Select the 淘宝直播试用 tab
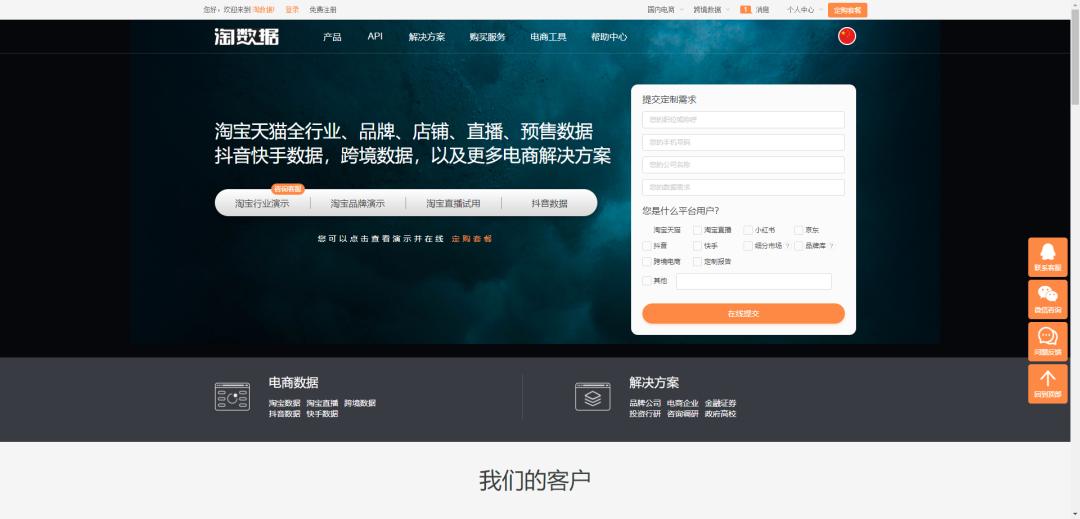 (x=453, y=203)
